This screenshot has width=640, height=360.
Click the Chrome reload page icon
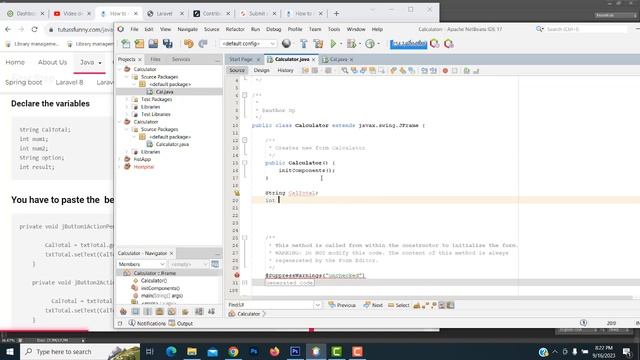[x=35, y=29]
